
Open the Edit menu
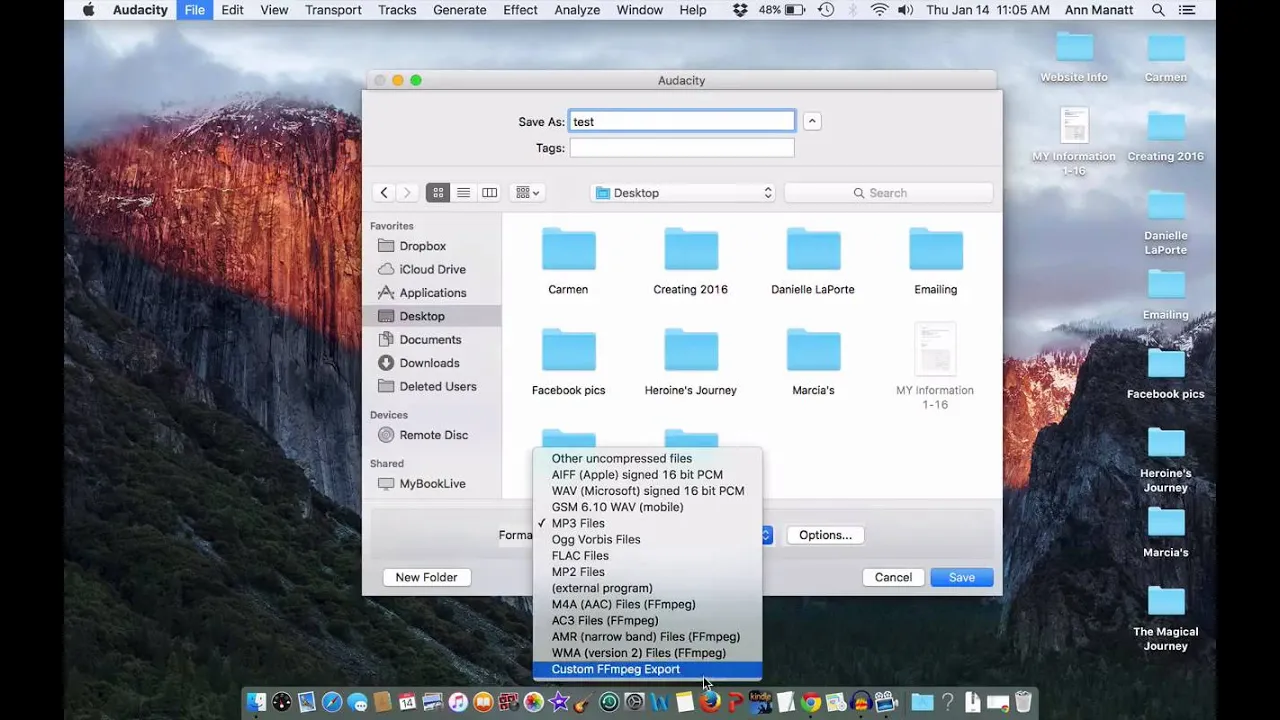click(x=232, y=10)
